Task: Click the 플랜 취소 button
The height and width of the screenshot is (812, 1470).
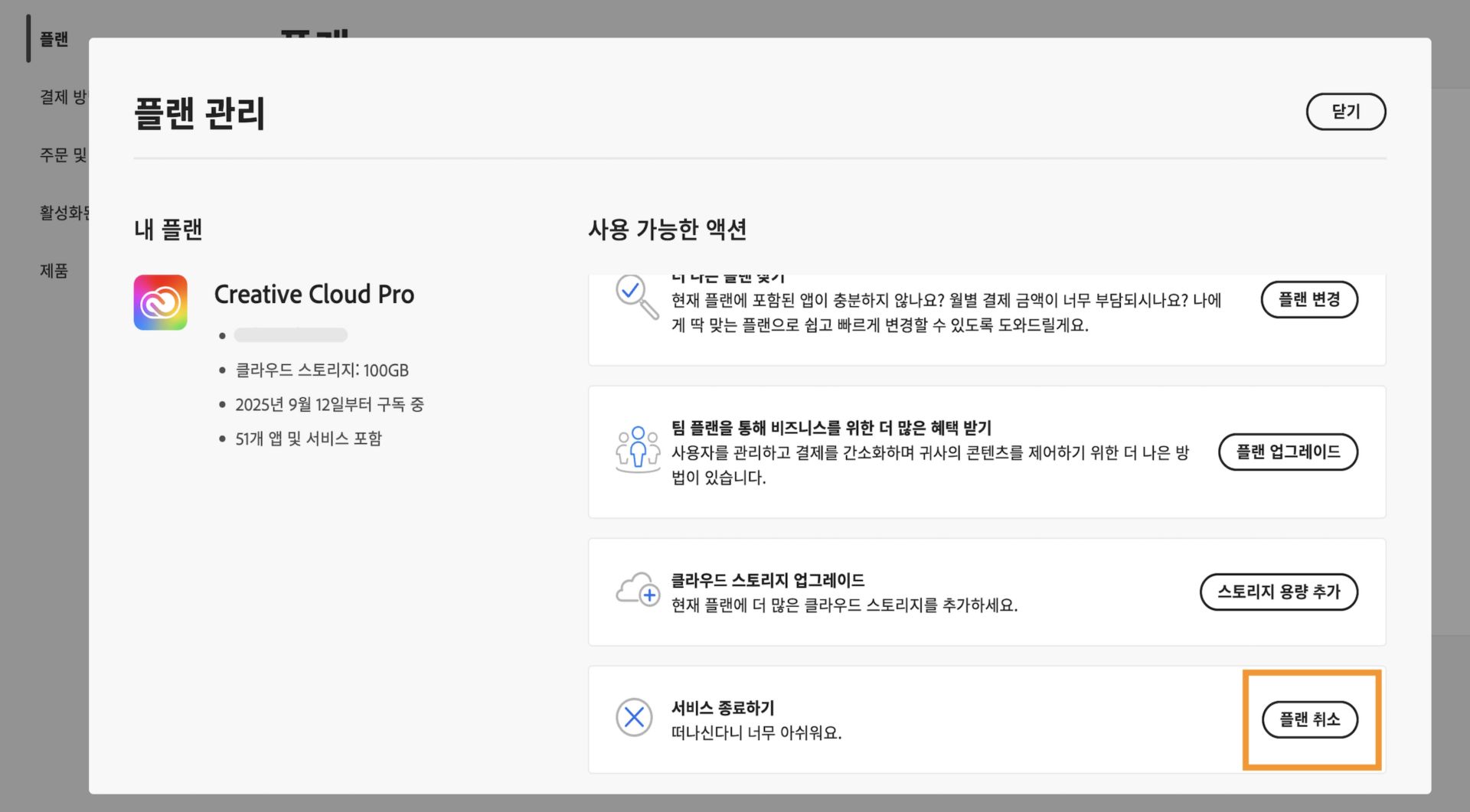Action: 1309,719
